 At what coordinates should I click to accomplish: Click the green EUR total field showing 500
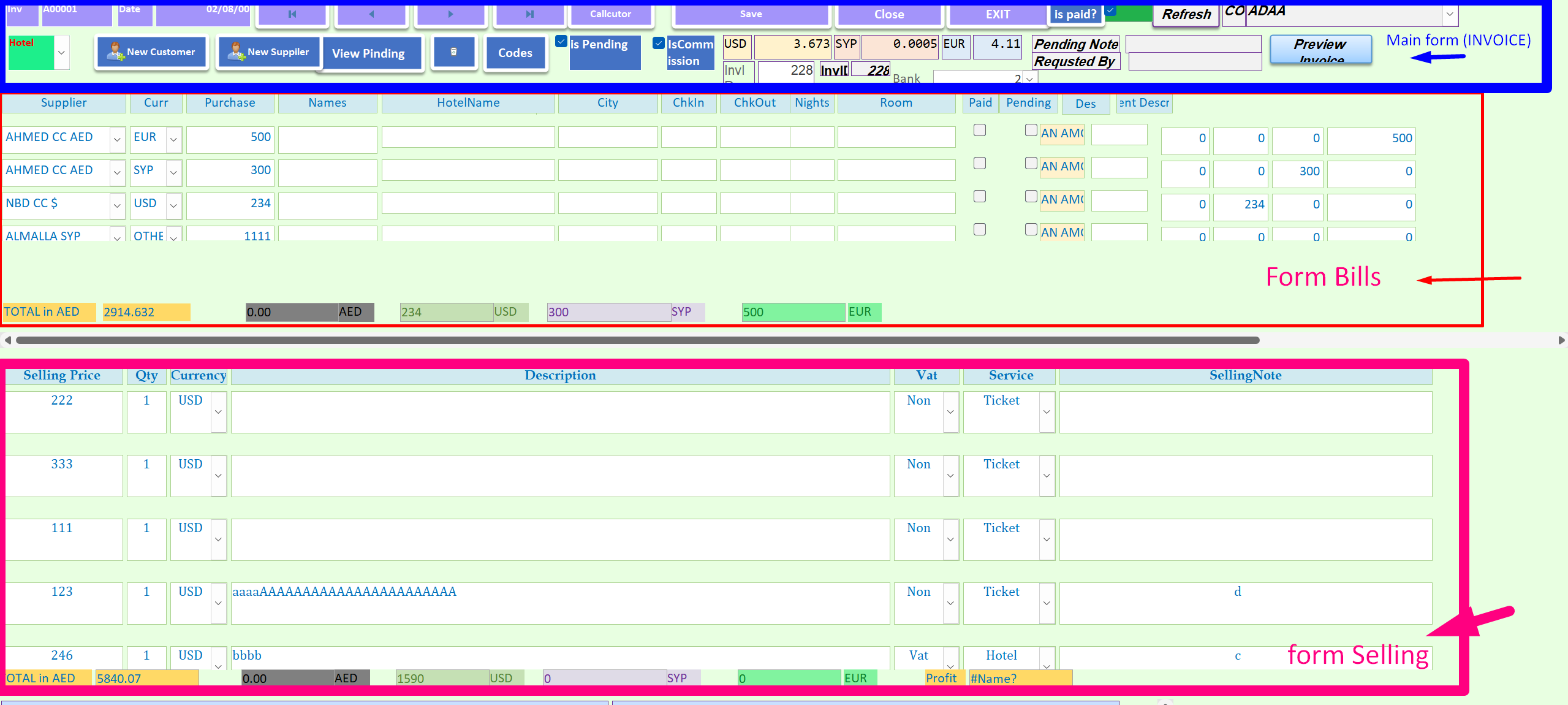point(793,312)
